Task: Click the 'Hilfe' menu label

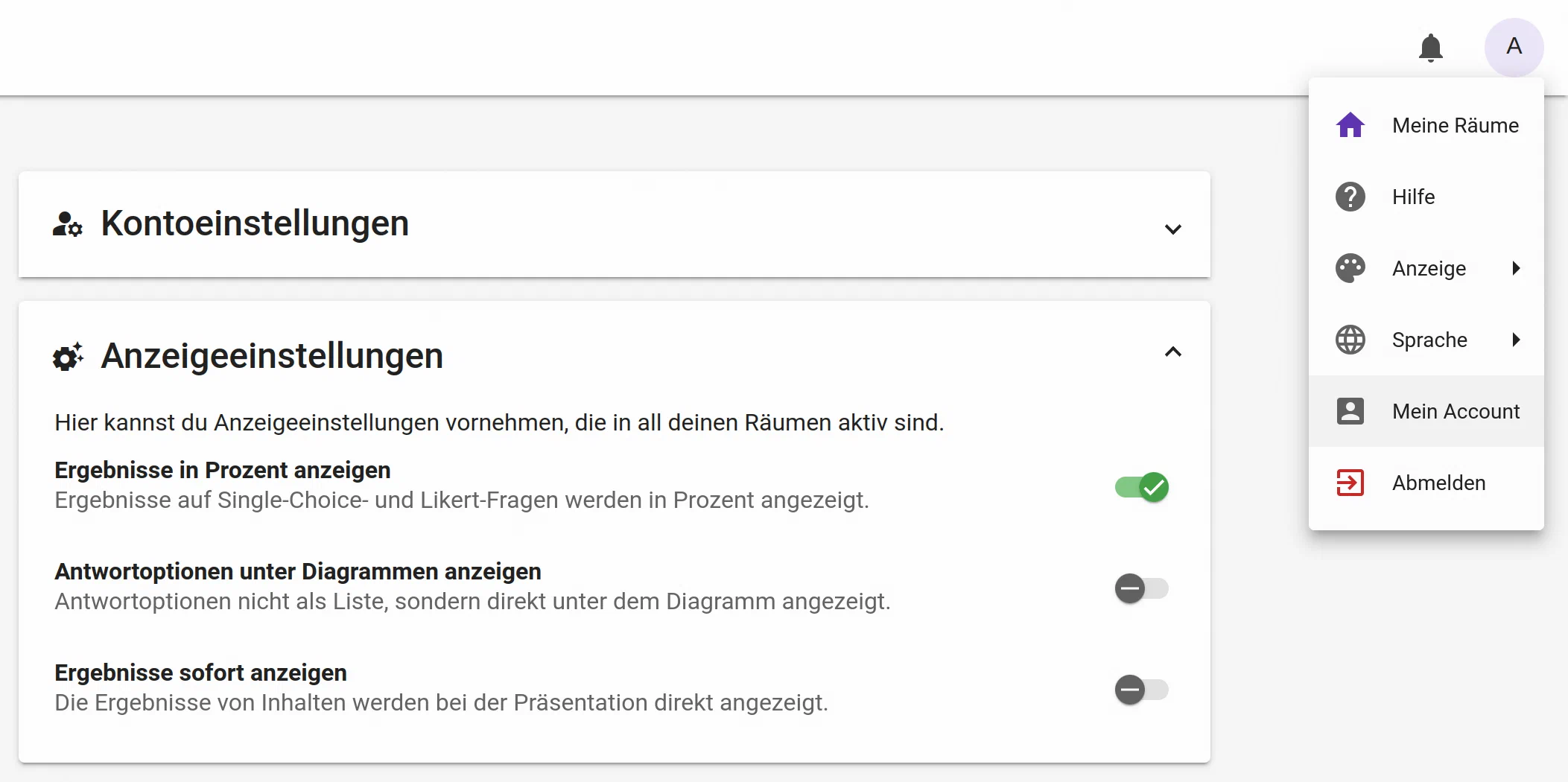Action: 1413,197
